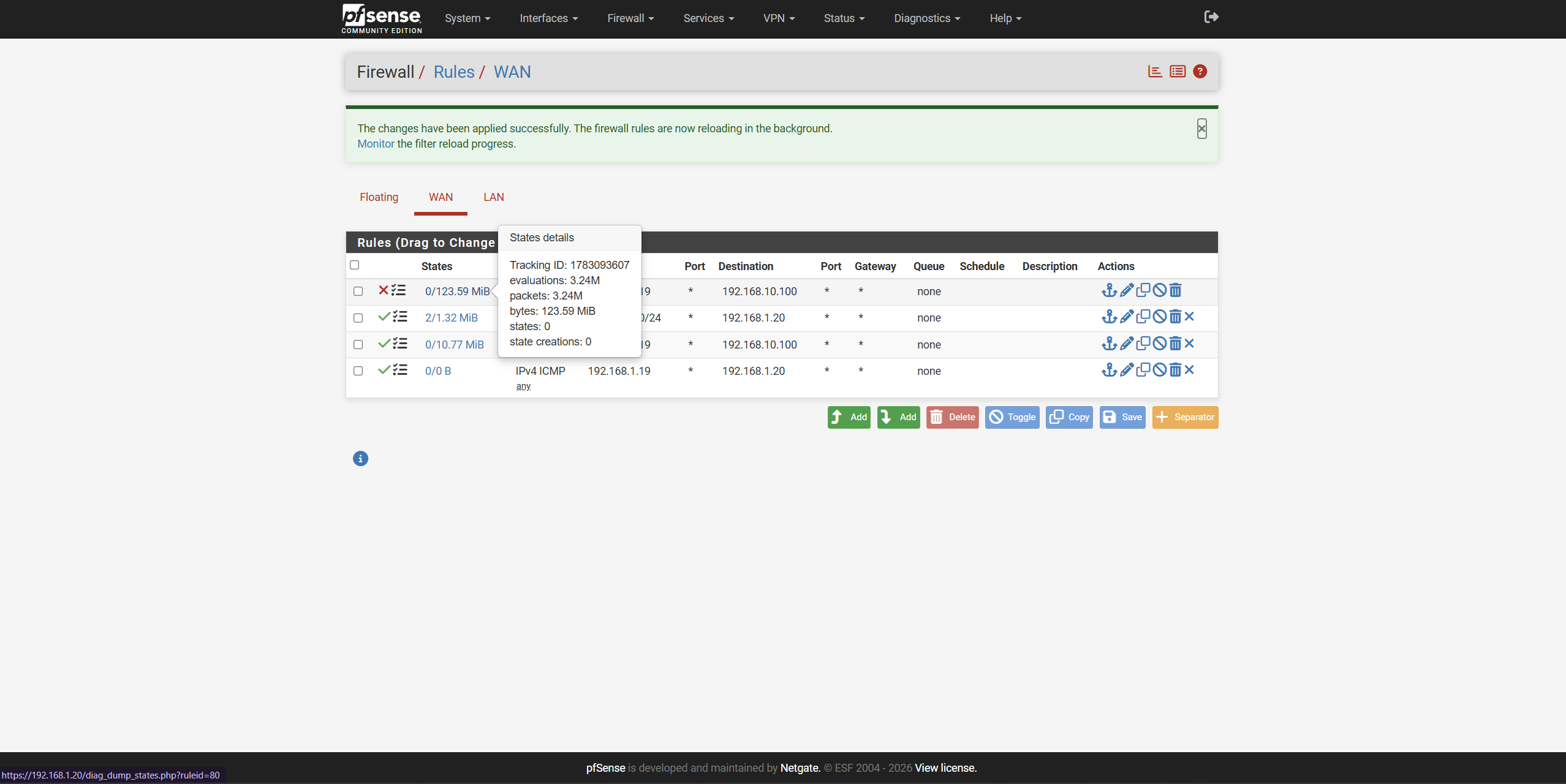Check the box for the 0/0 B rule
The image size is (1566, 784).
click(358, 371)
